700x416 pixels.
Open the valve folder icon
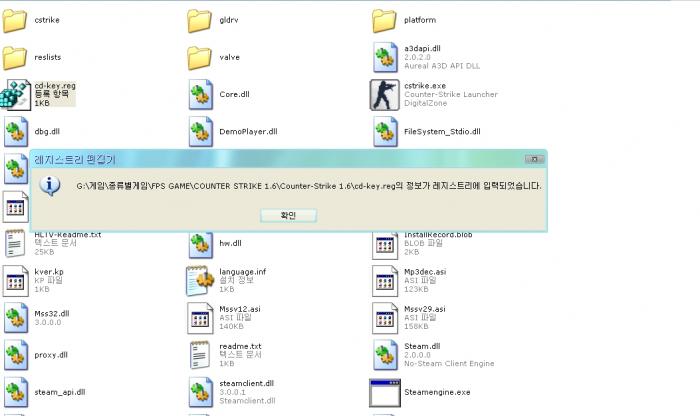(200, 58)
